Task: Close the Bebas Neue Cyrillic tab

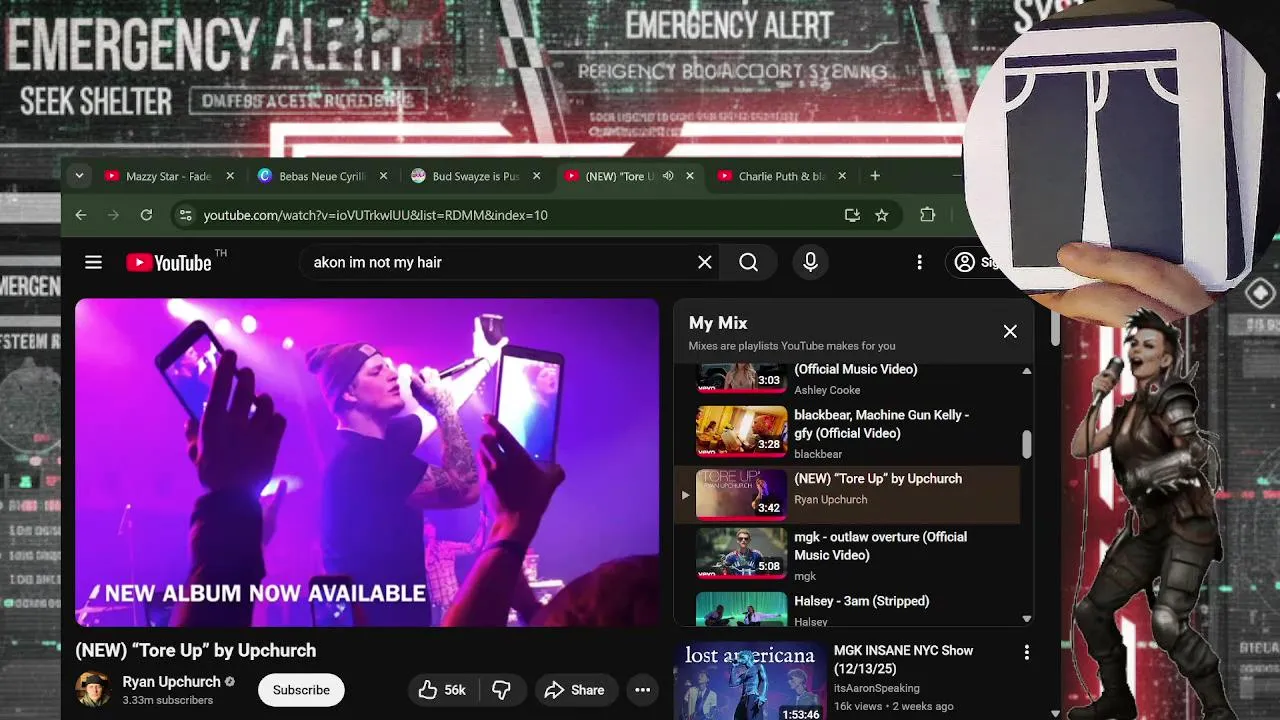Action: pyautogui.click(x=383, y=176)
